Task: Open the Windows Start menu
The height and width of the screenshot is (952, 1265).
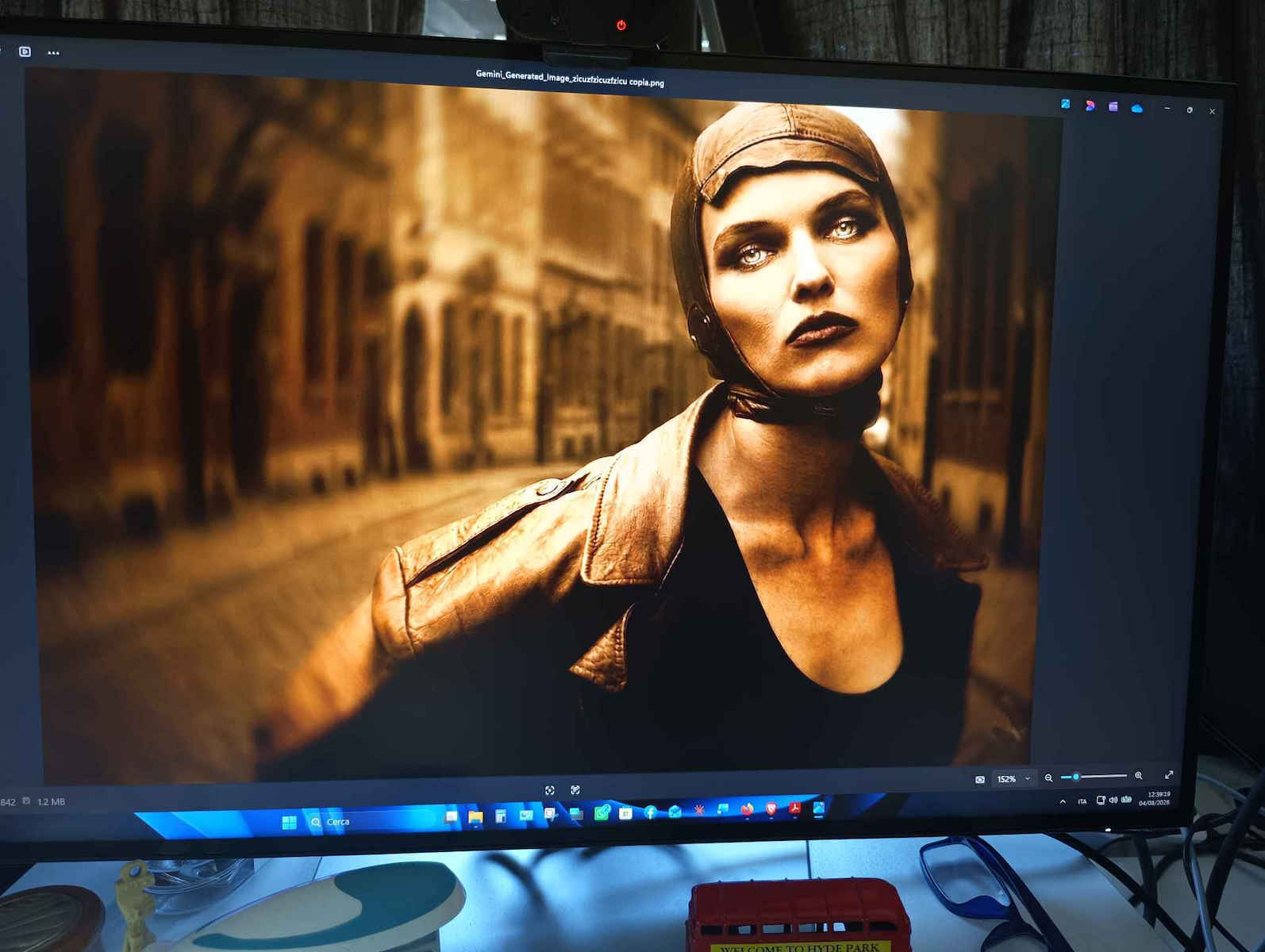Action: click(289, 822)
